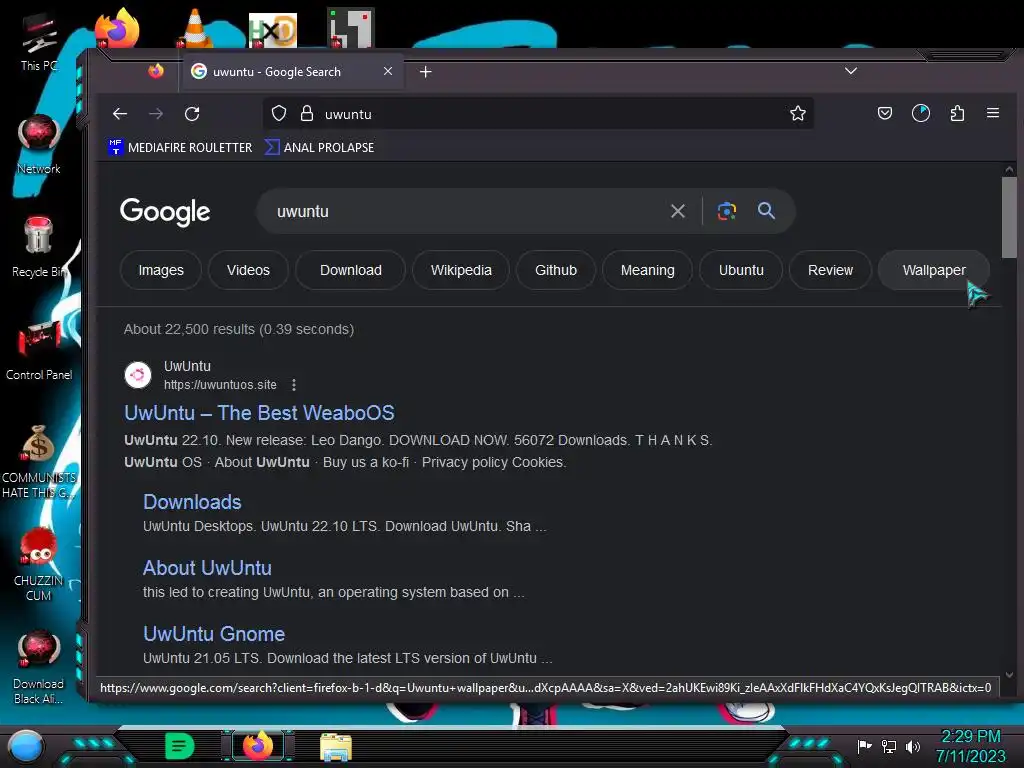Open File Explorer from the taskbar
This screenshot has height=768, width=1024.
coord(336,746)
